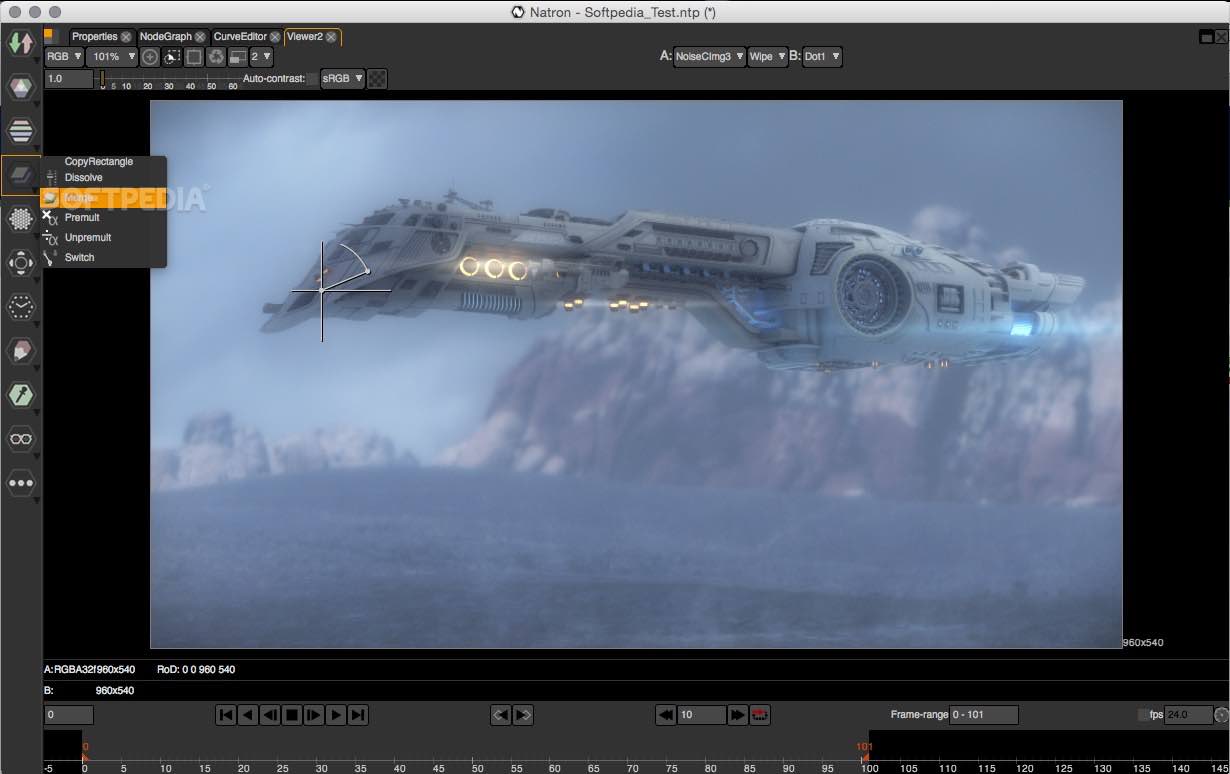Choose Premult from the menu
The width and height of the screenshot is (1230, 774).
click(x=103, y=217)
